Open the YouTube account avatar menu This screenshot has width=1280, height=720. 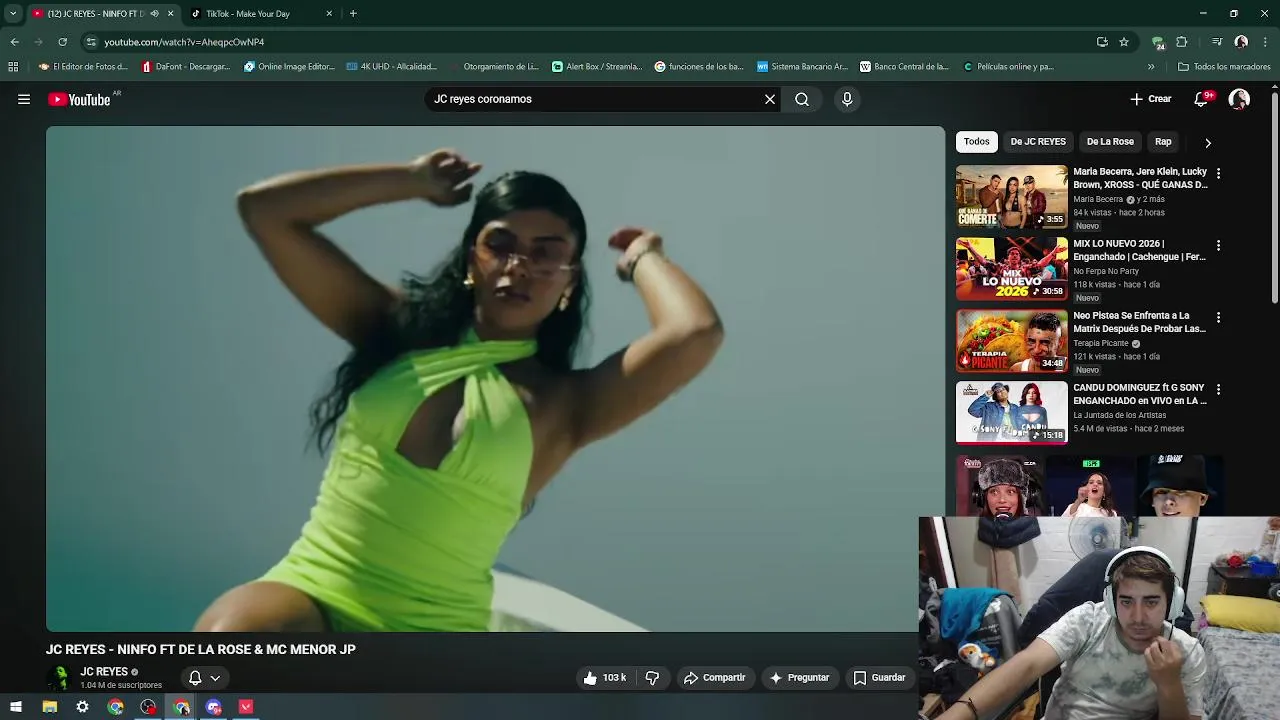(x=1239, y=99)
